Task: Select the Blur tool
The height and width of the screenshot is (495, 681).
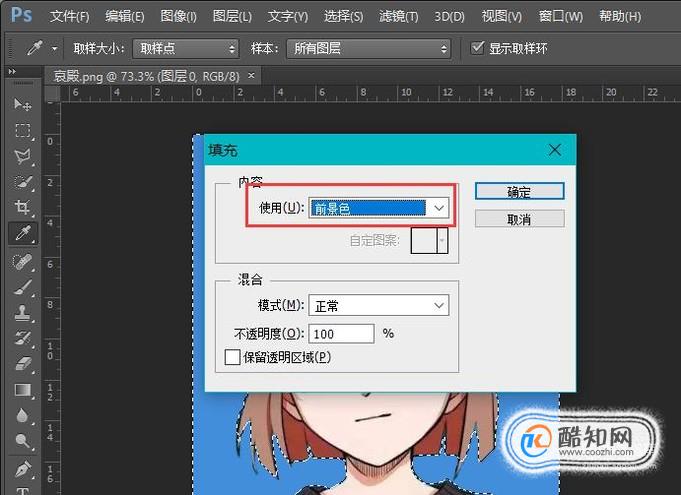Action: pos(23,416)
